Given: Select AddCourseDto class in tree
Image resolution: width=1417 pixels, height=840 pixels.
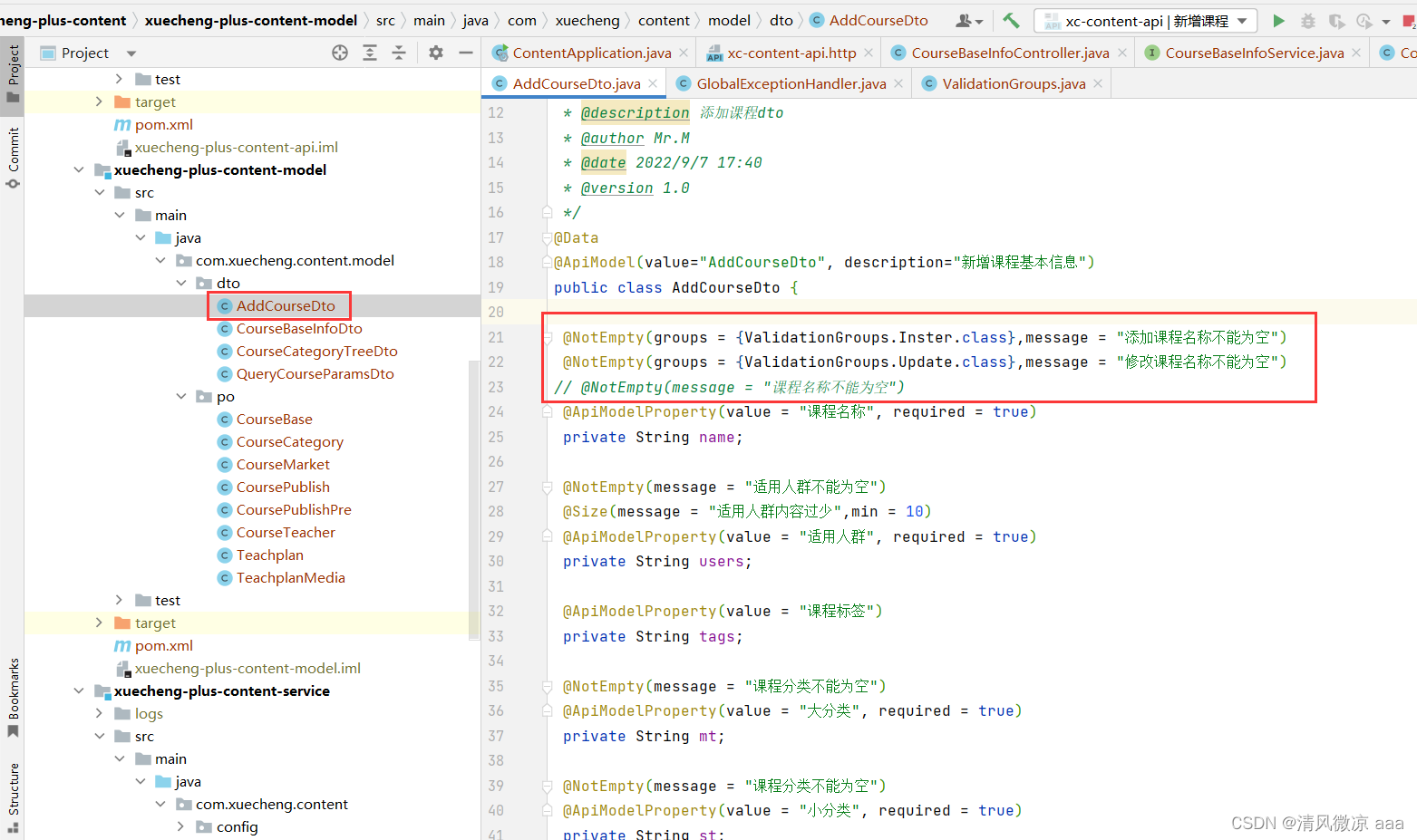Looking at the screenshot, I should point(286,305).
